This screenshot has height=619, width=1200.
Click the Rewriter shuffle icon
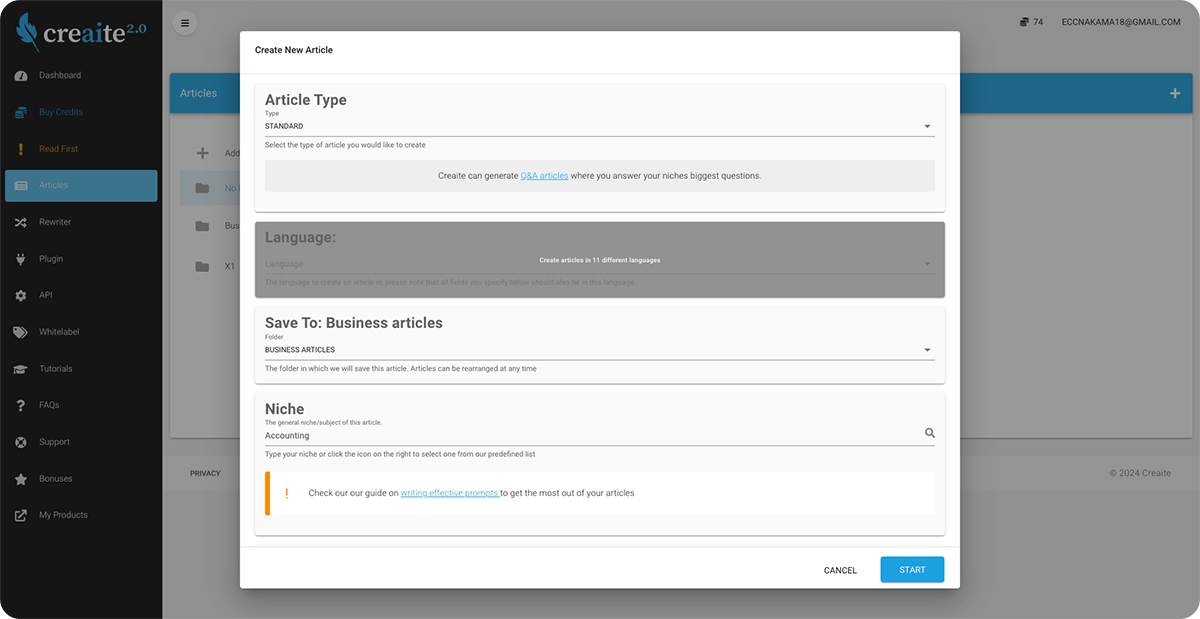tap(20, 222)
